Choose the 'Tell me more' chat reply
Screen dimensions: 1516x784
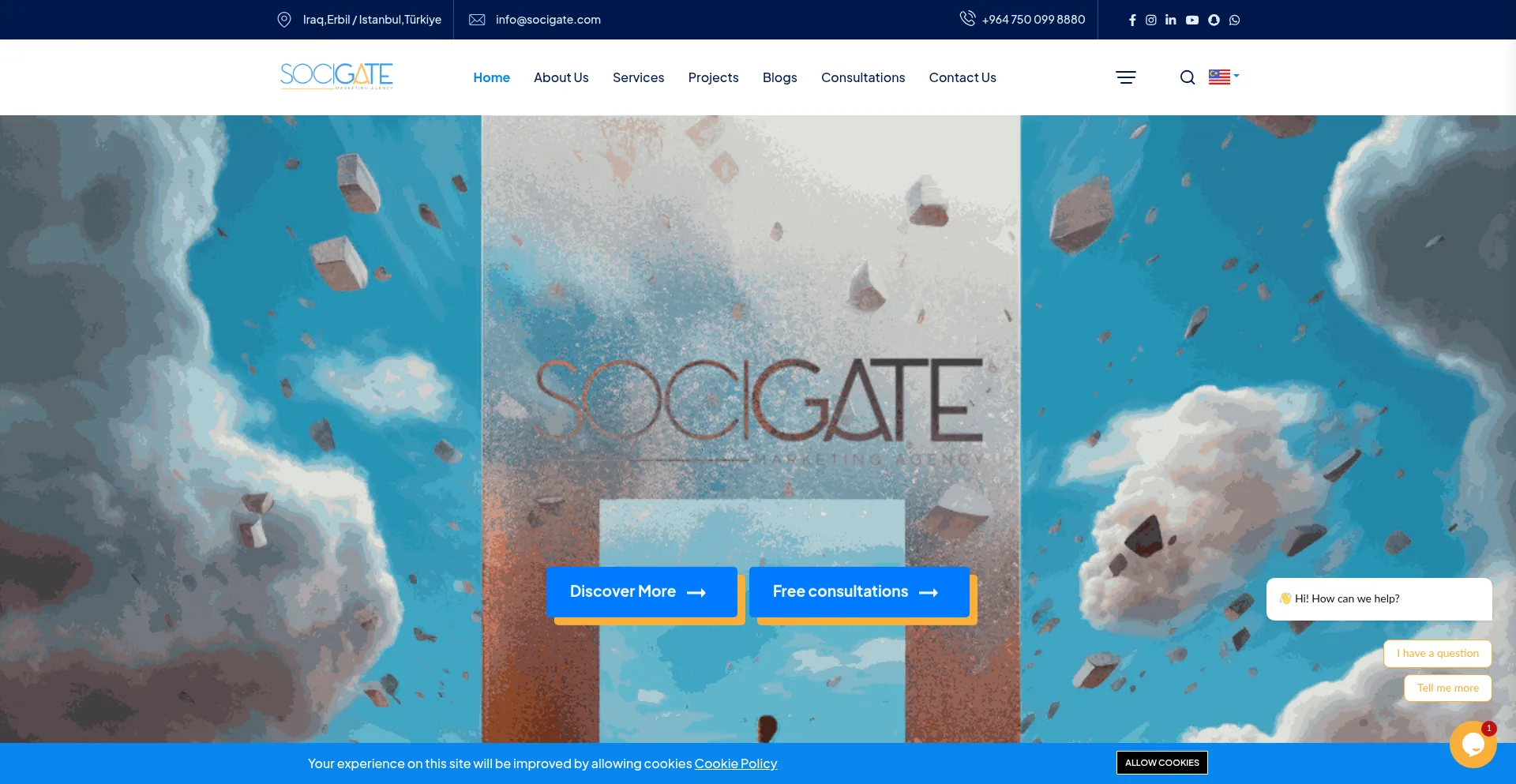(1448, 688)
